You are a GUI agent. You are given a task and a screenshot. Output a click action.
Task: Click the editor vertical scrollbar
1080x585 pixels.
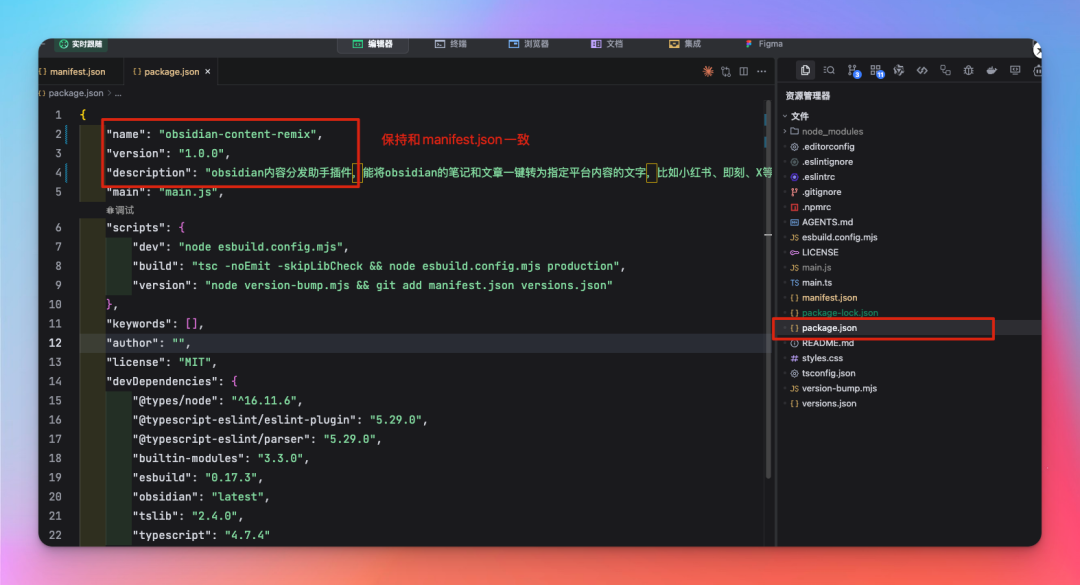coord(767,289)
